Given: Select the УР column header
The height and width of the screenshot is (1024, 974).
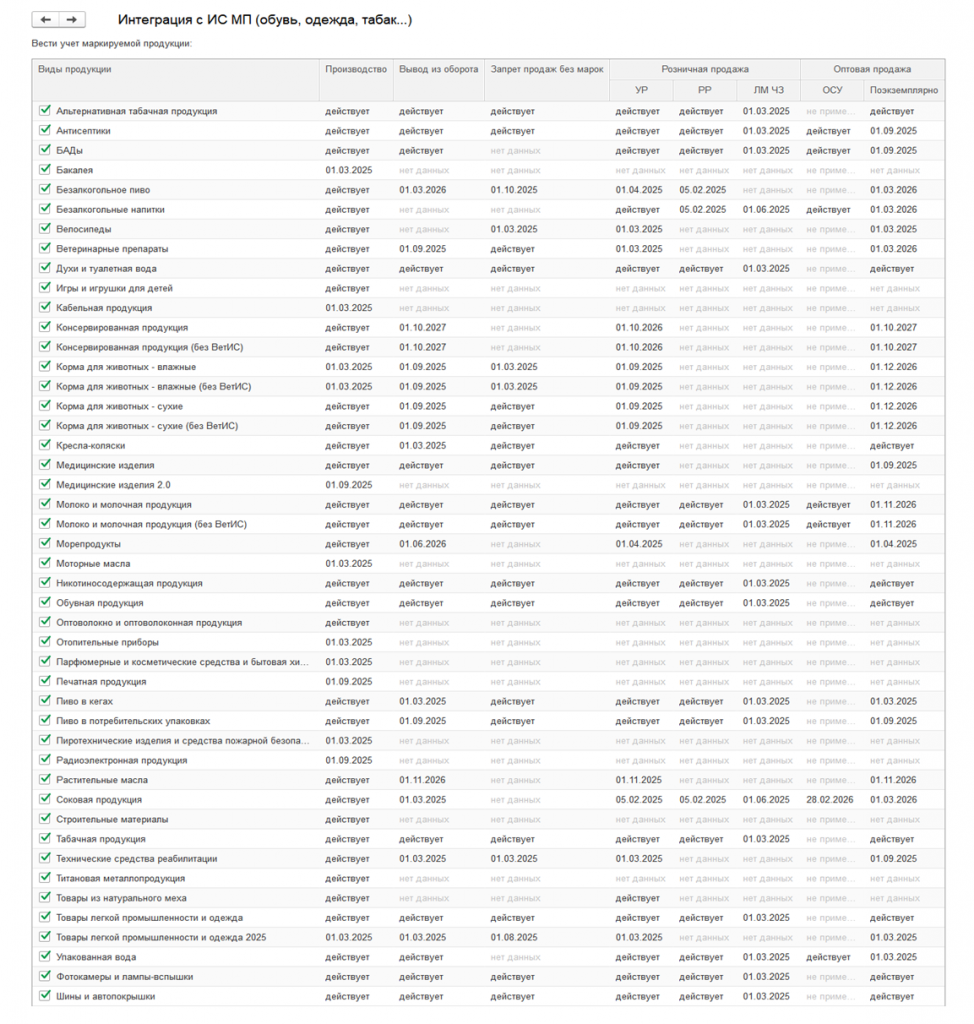Looking at the screenshot, I should click(641, 90).
